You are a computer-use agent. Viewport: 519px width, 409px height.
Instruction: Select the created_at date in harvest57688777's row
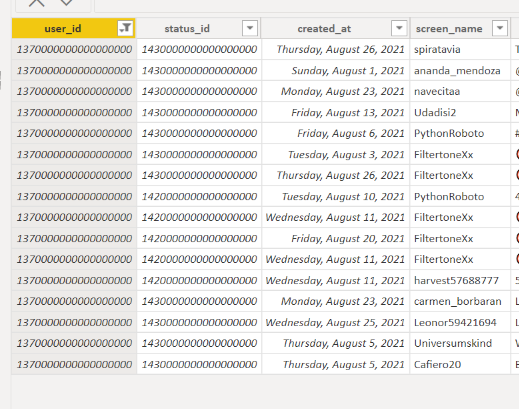335,281
